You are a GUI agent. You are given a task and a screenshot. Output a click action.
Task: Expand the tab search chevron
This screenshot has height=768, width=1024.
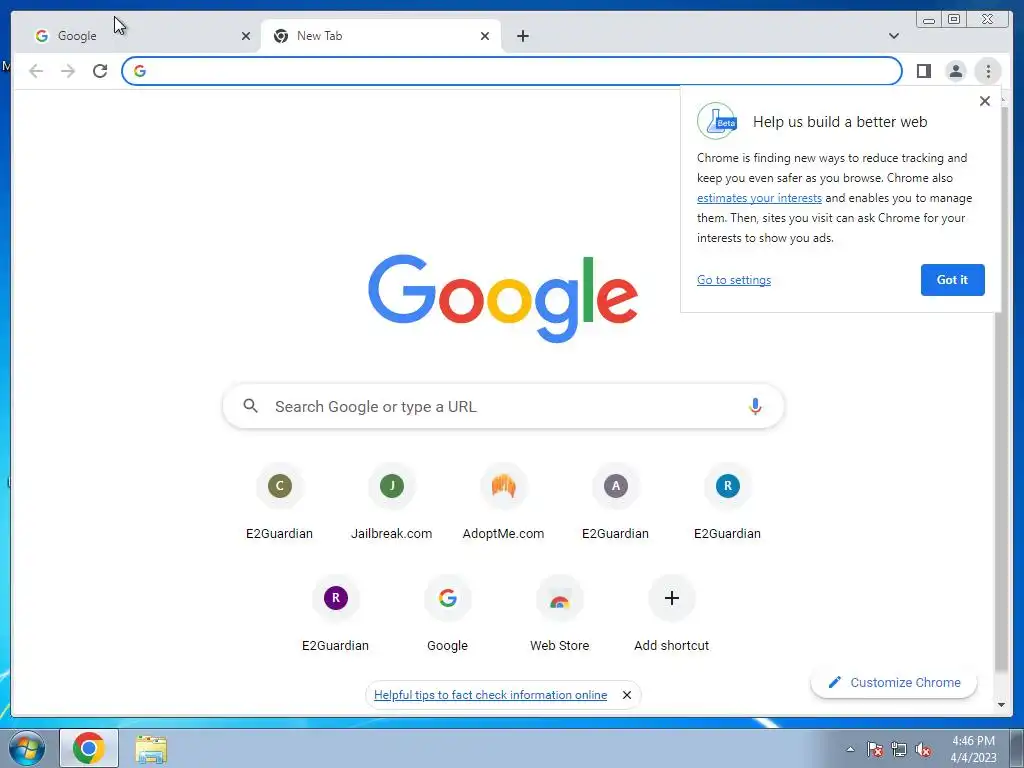[893, 36]
